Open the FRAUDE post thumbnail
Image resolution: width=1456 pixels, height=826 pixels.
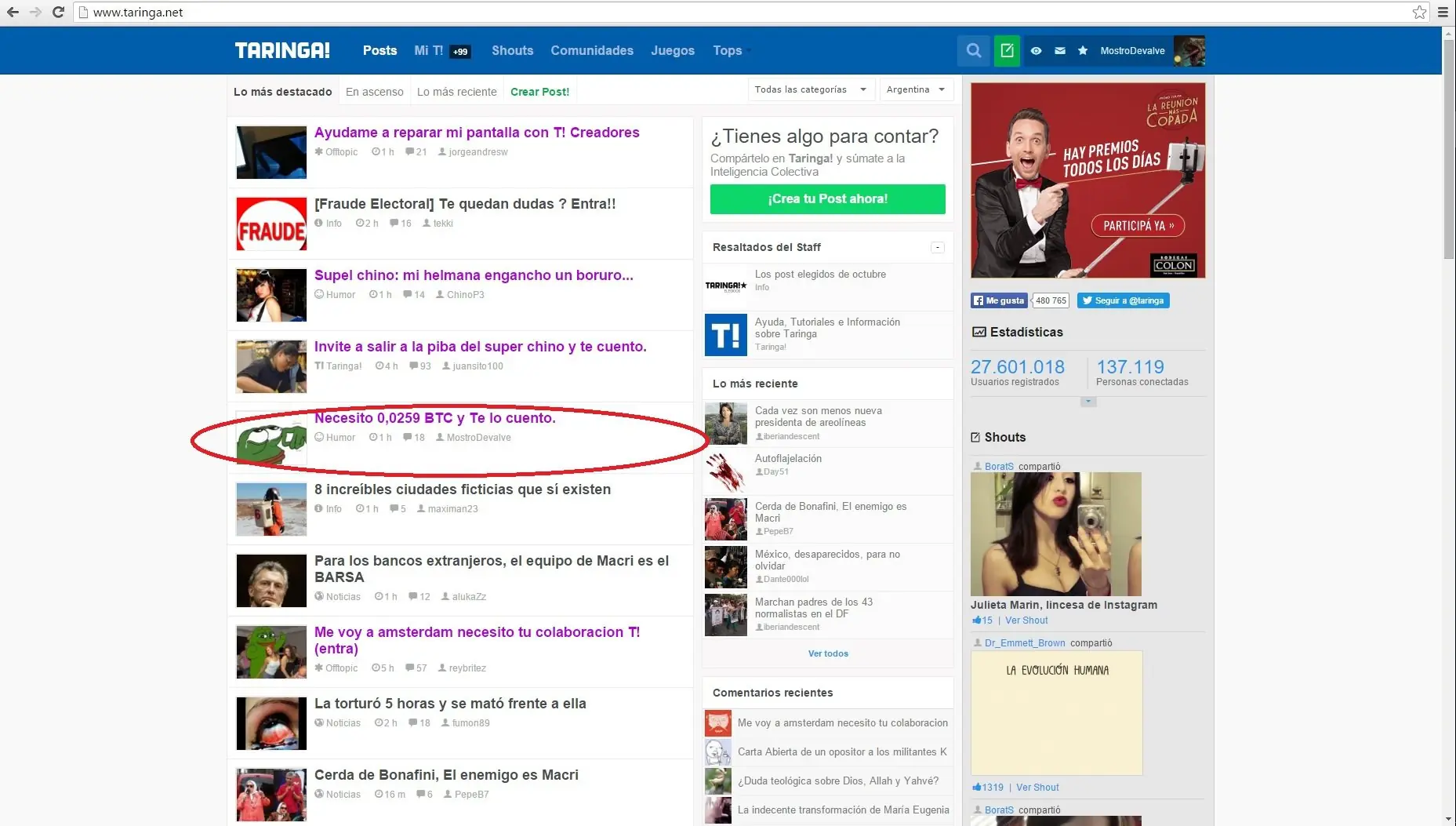271,224
